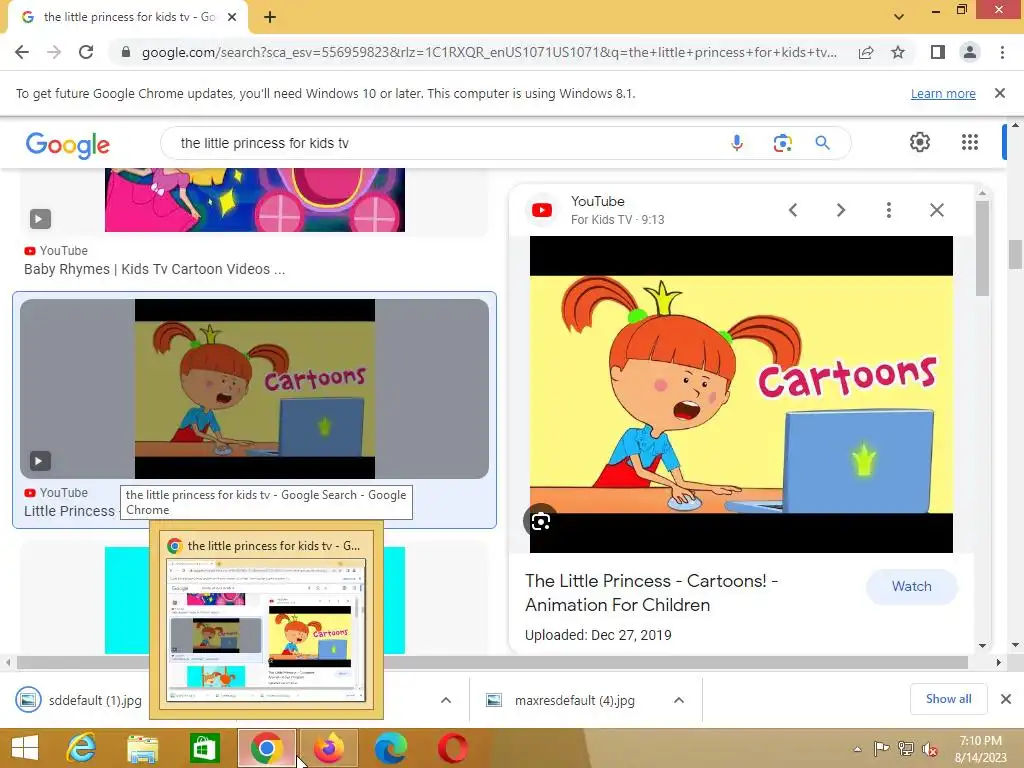Image resolution: width=1024 pixels, height=768 pixels.
Task: Open Windows Store from taskbar
Action: point(204,748)
